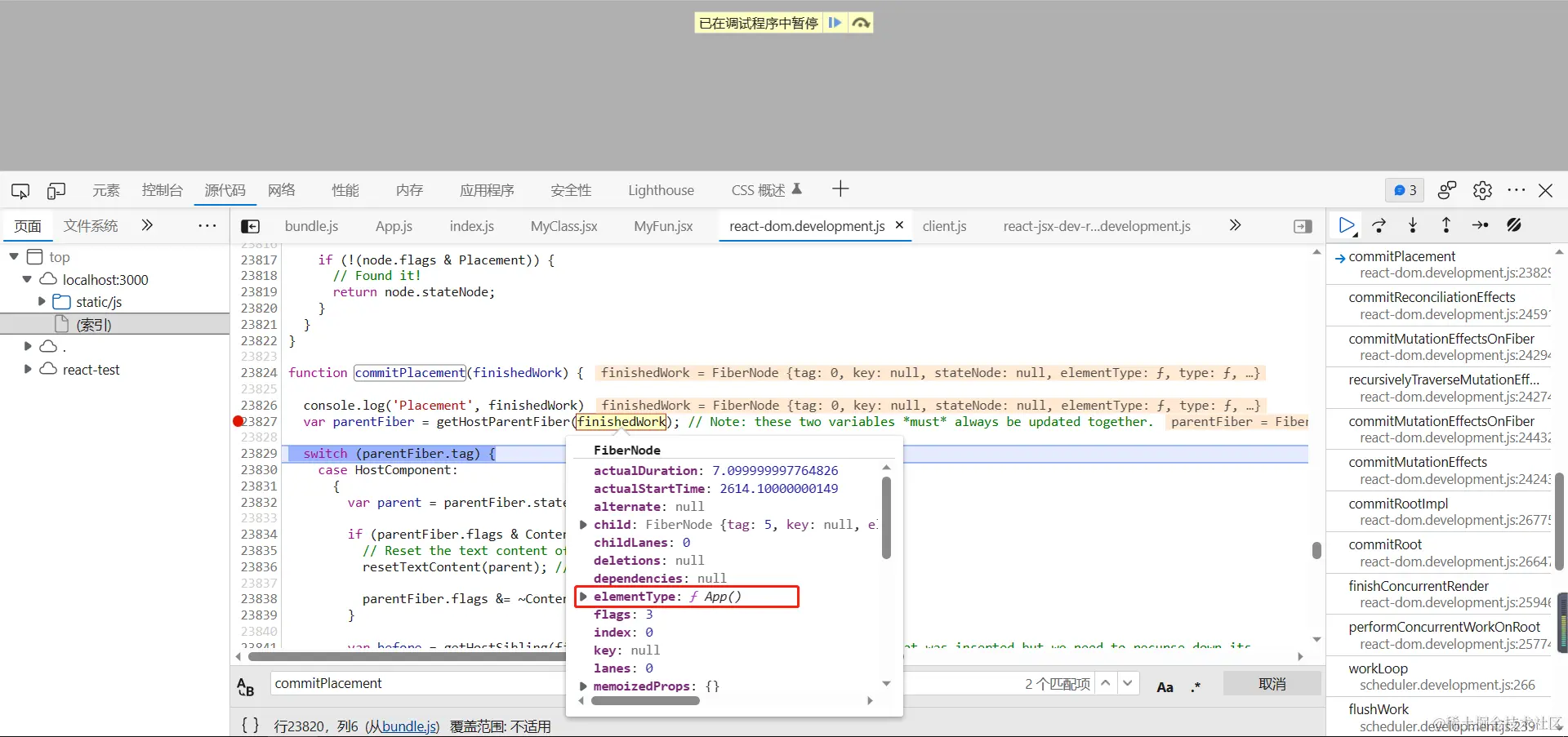Toggle match case with the Aa button

(1165, 686)
